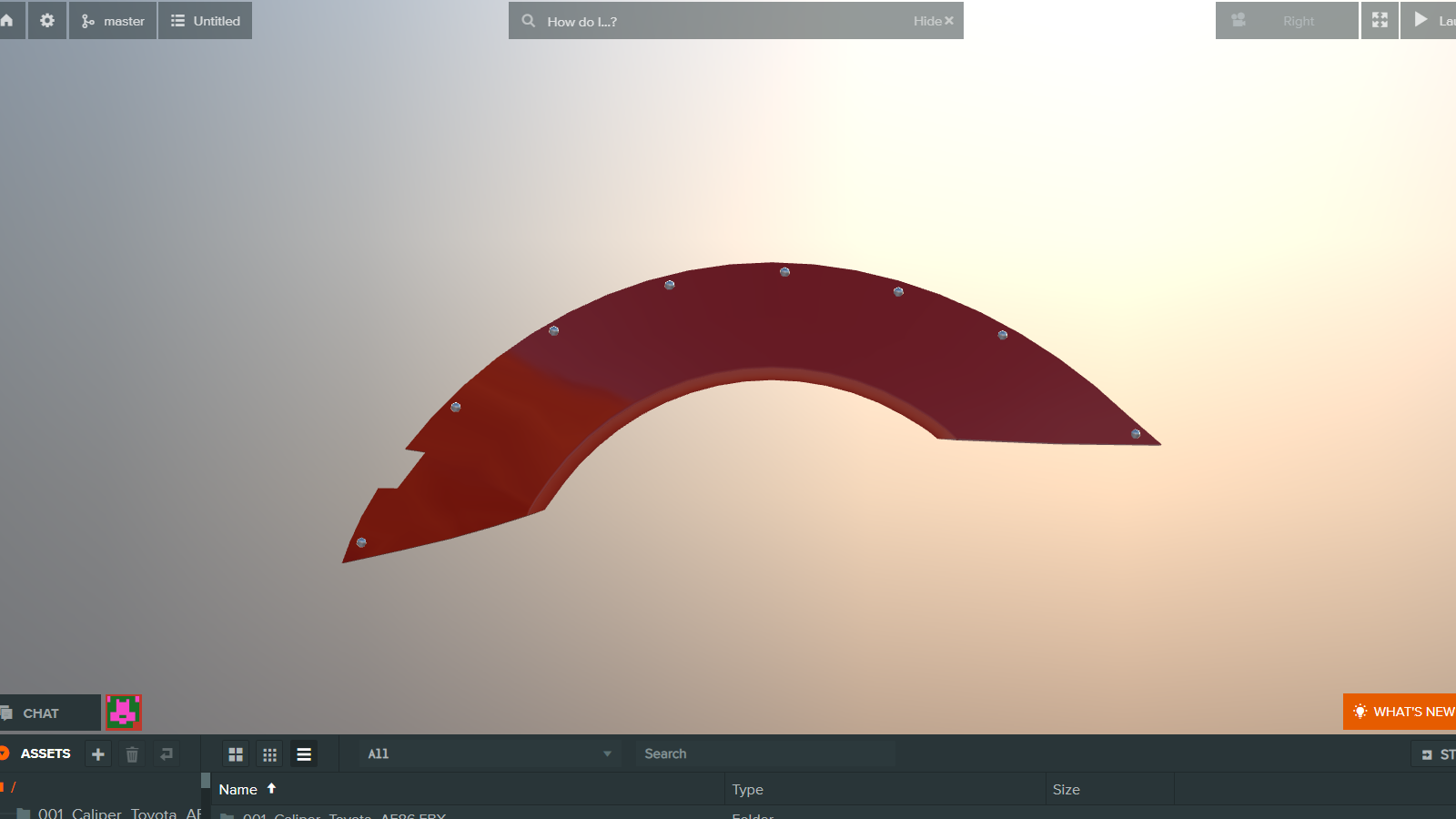Launch the scene with the play button
Viewport: 1456px width, 819px height.
tap(1429, 20)
